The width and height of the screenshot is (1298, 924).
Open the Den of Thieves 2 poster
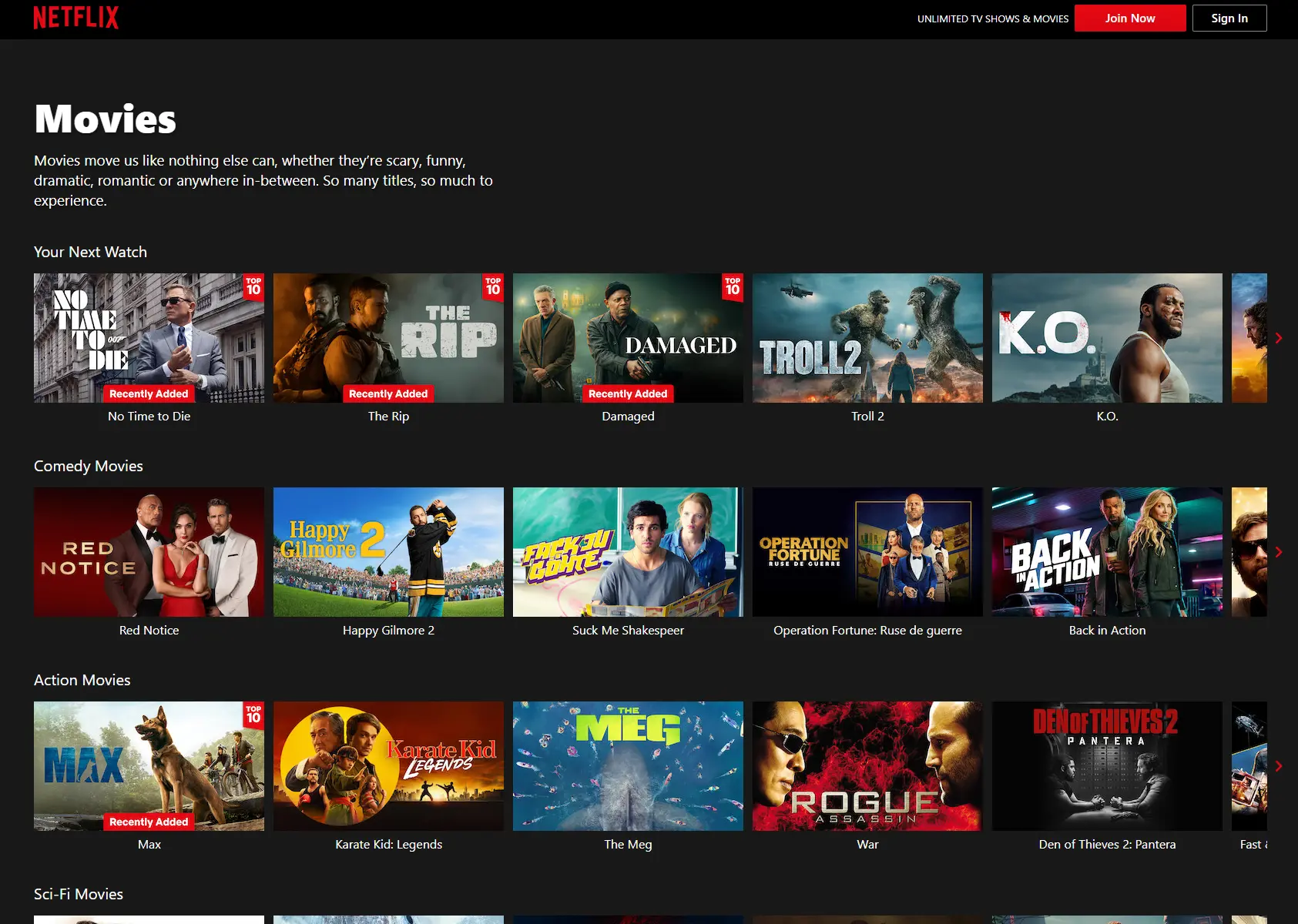coord(1107,766)
